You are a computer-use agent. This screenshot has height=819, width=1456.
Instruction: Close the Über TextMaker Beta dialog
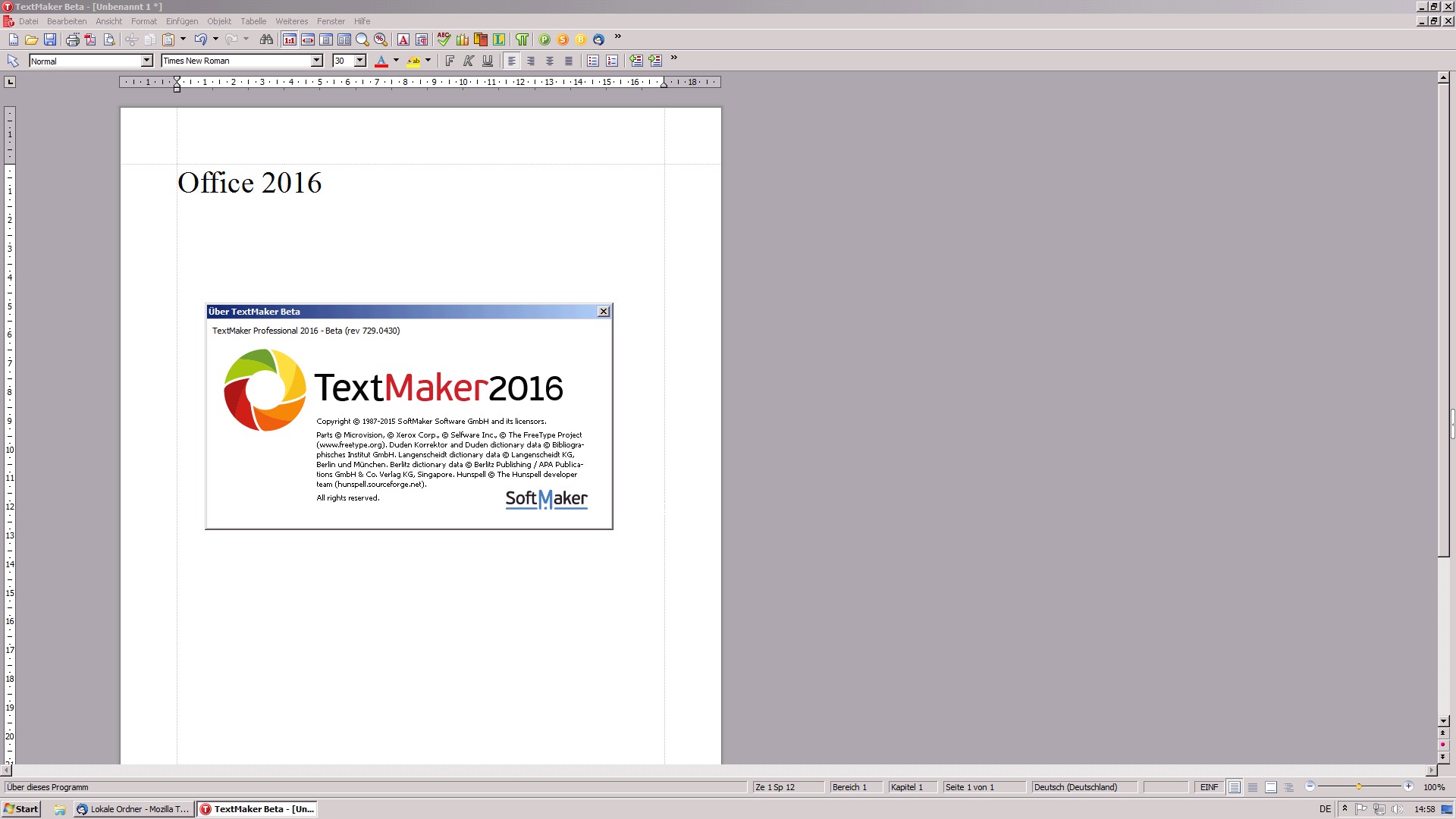[604, 312]
